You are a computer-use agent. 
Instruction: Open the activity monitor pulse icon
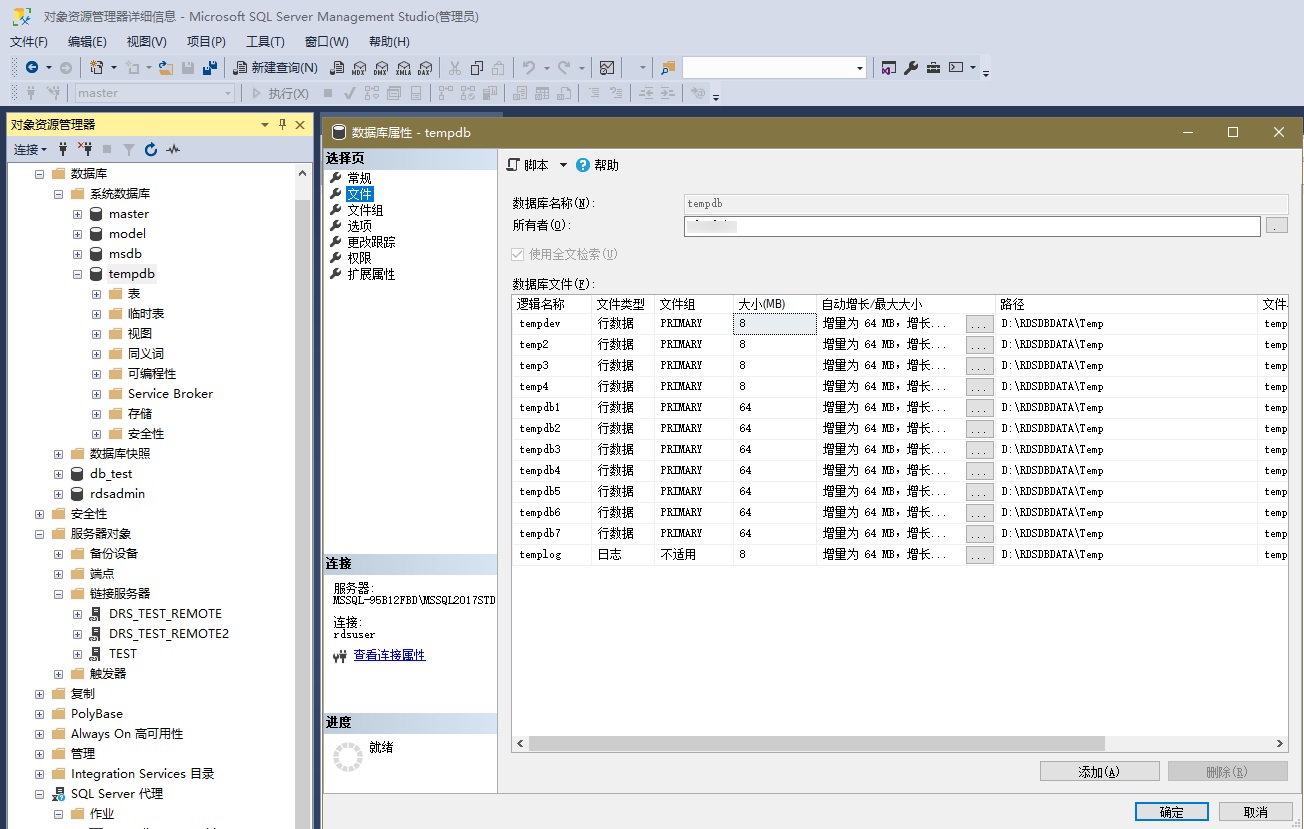click(x=173, y=149)
